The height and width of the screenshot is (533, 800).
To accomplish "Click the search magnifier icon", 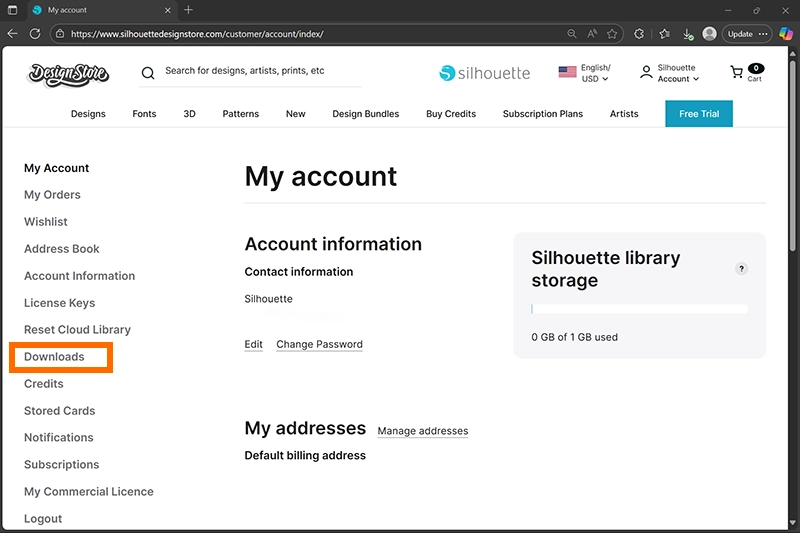I will [x=148, y=73].
